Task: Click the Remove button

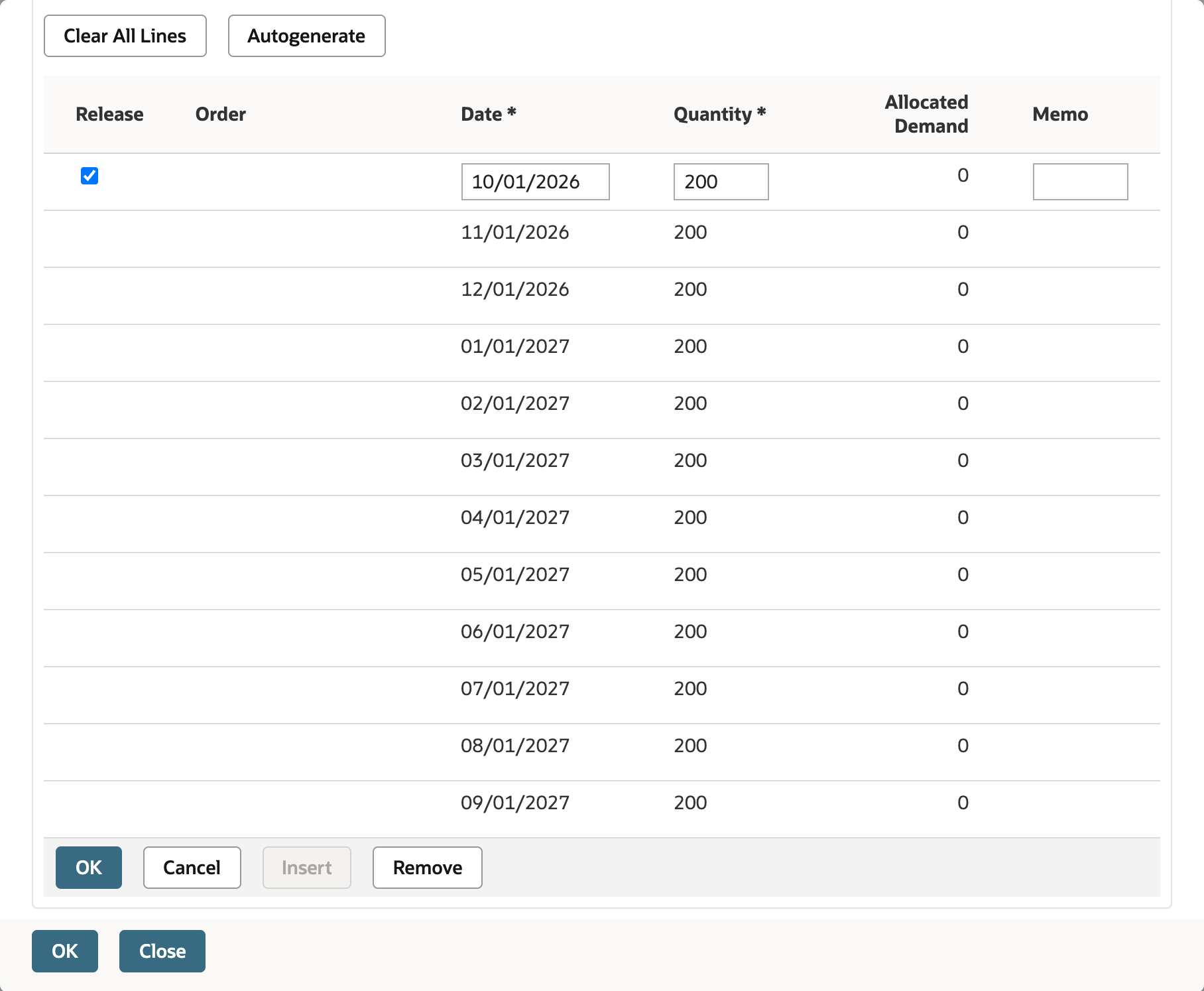Action: 428,868
